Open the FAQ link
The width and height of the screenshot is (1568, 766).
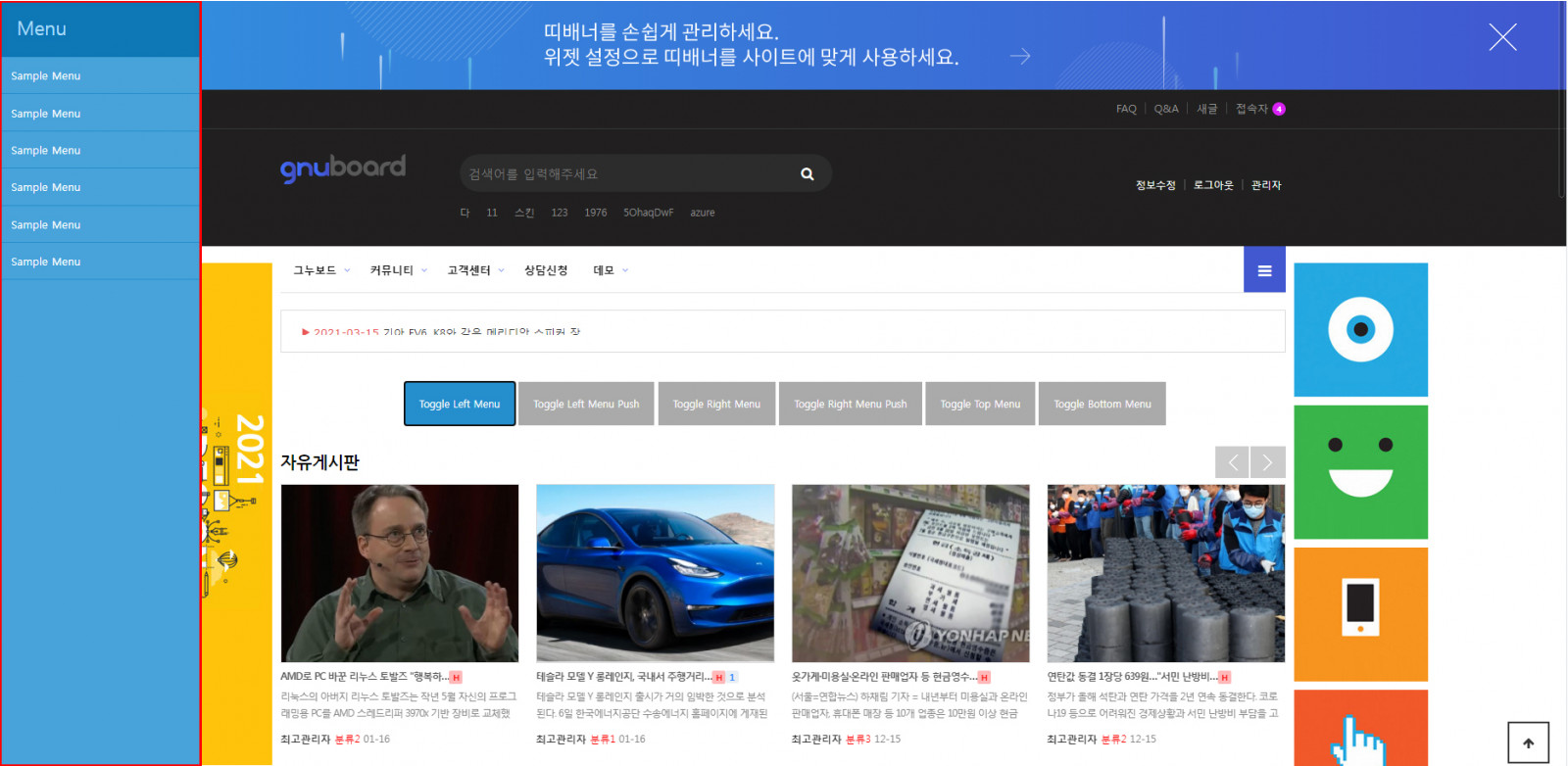(x=1126, y=109)
